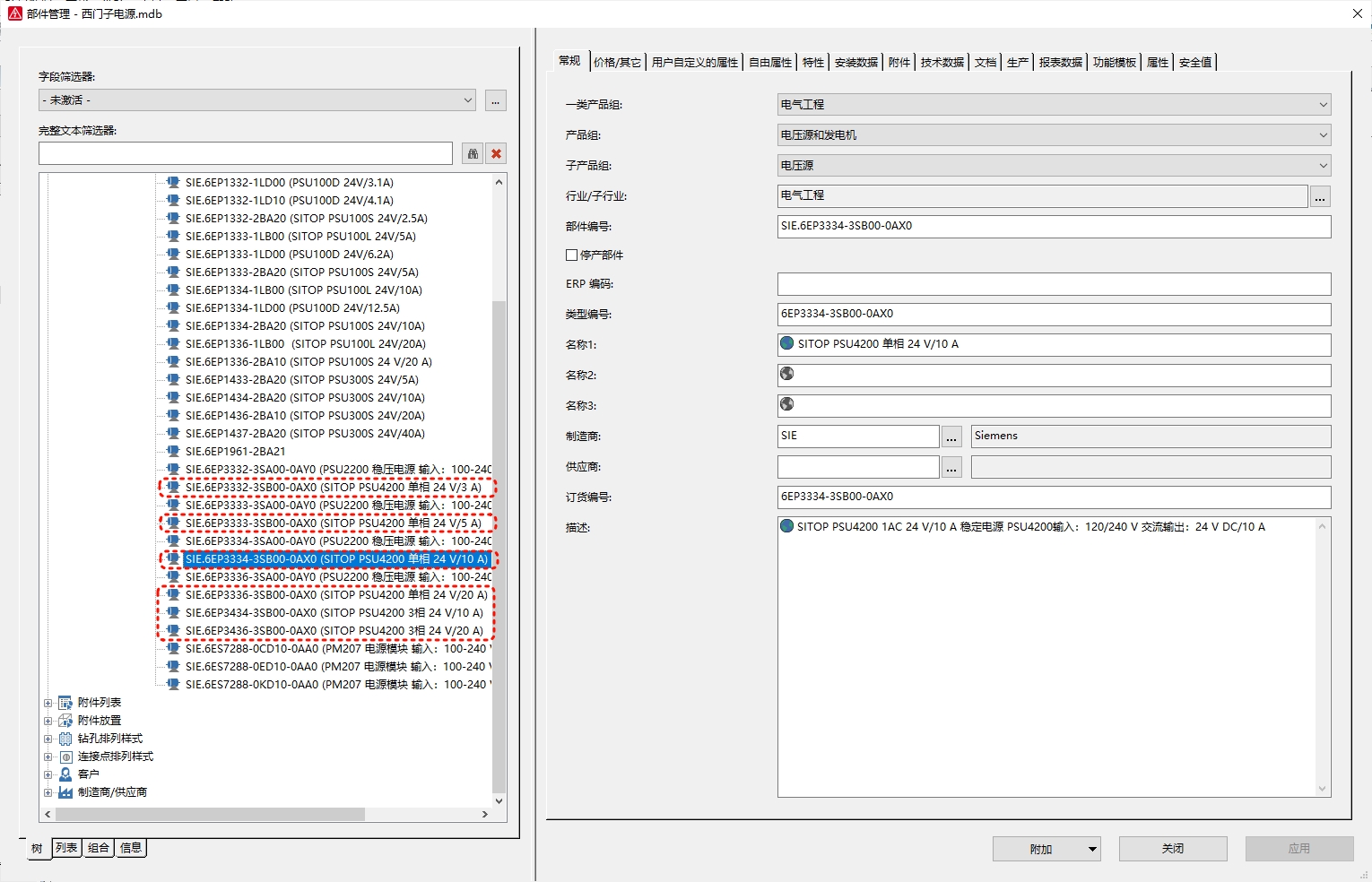1372x882 pixels.
Task: Click the EPLAN app icon in title bar
Action: pos(14,13)
